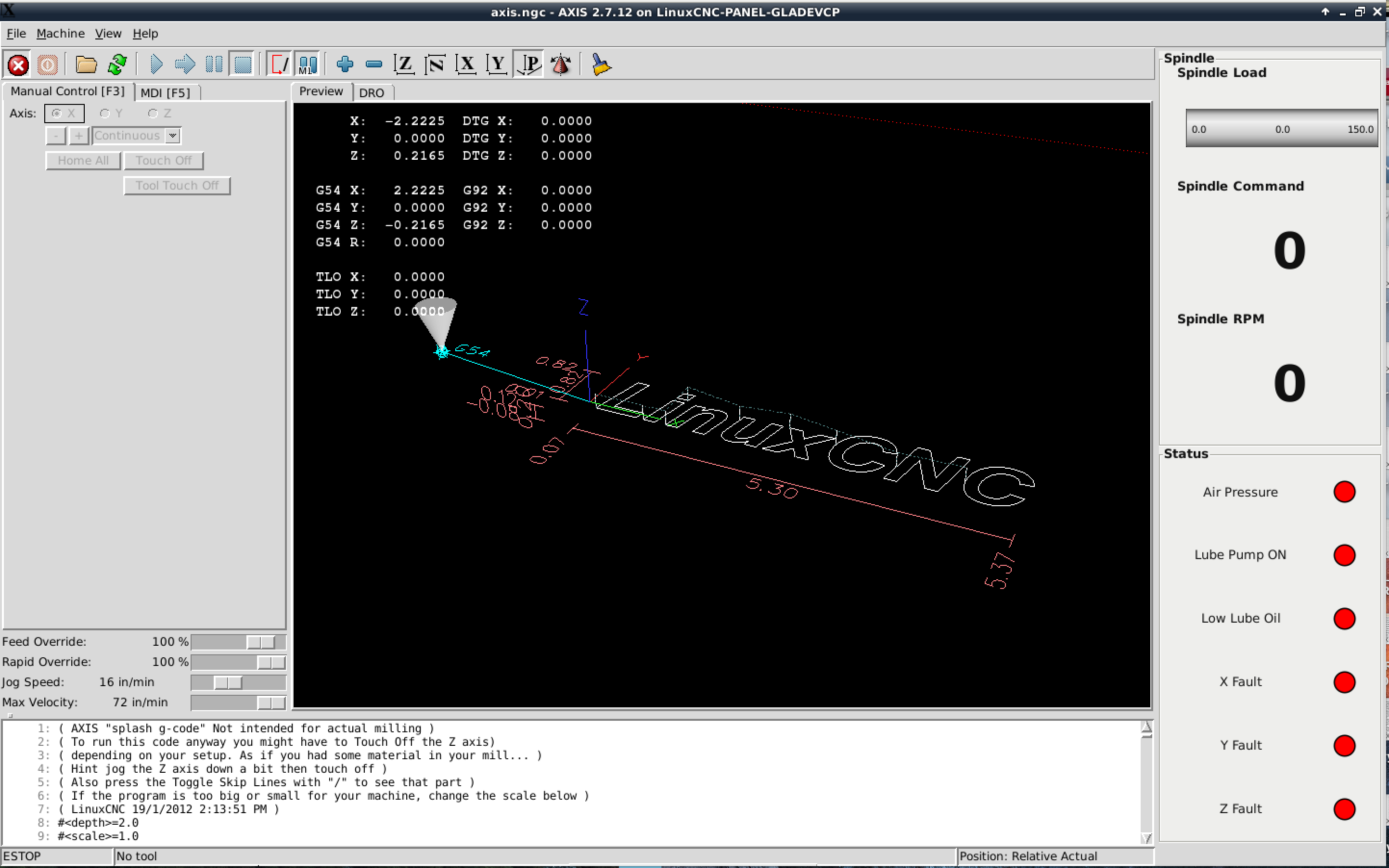Click the window title bar menu icon
Viewport: 1389px width, 868px height.
tap(8, 10)
